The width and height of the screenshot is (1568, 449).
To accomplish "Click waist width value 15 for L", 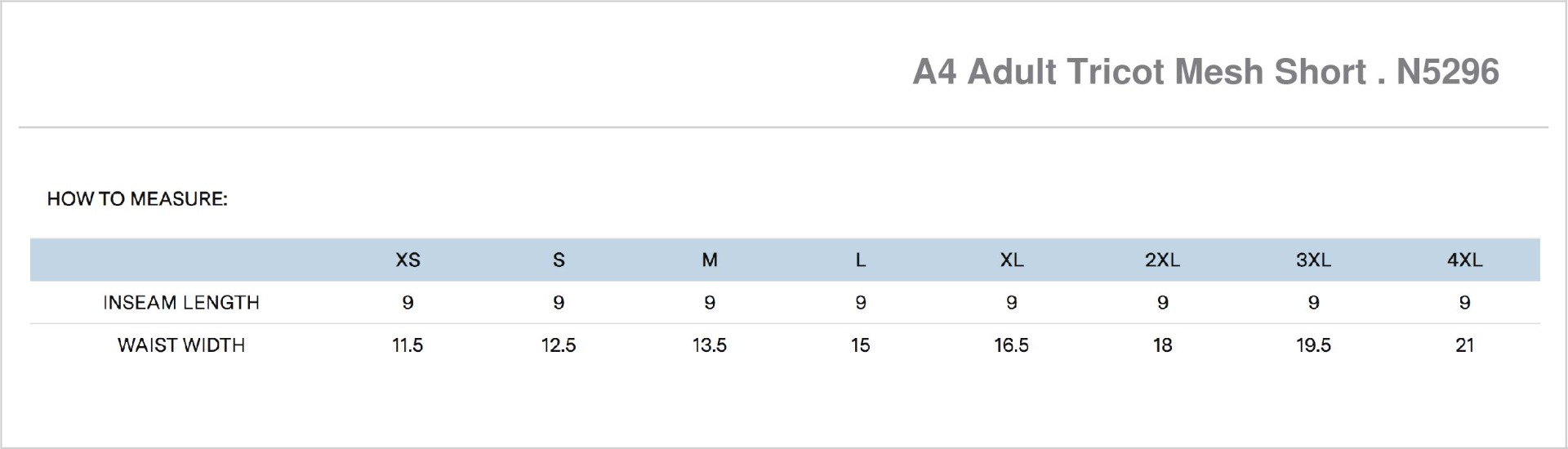I will 861,345.
